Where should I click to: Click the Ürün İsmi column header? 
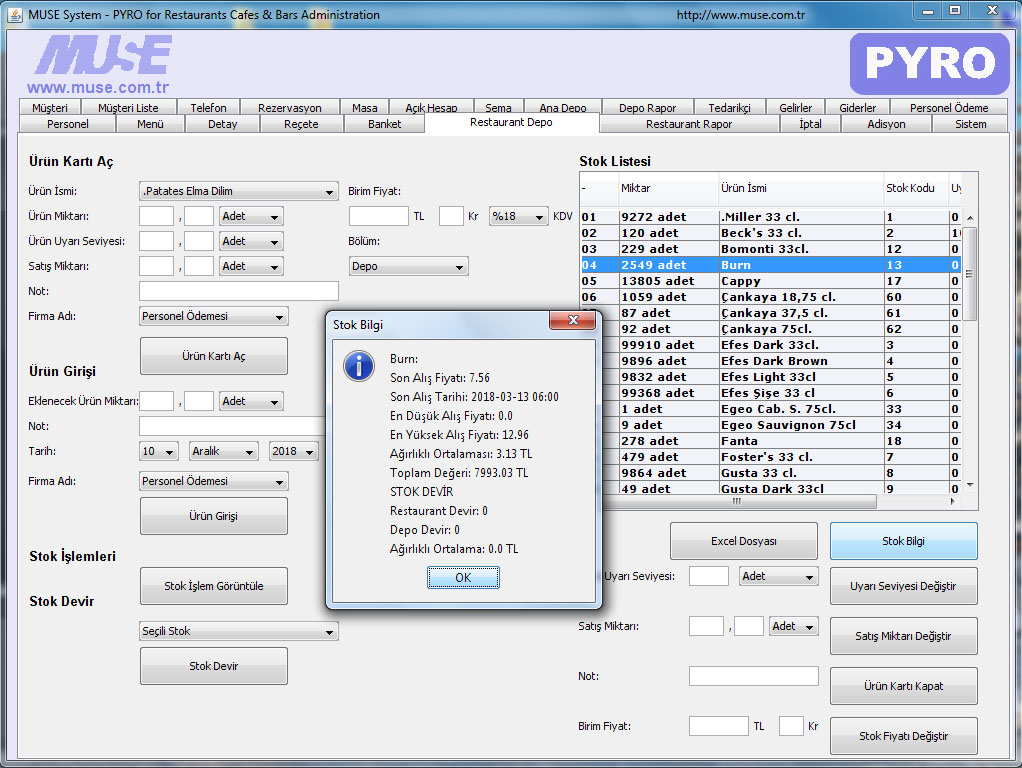coord(801,188)
